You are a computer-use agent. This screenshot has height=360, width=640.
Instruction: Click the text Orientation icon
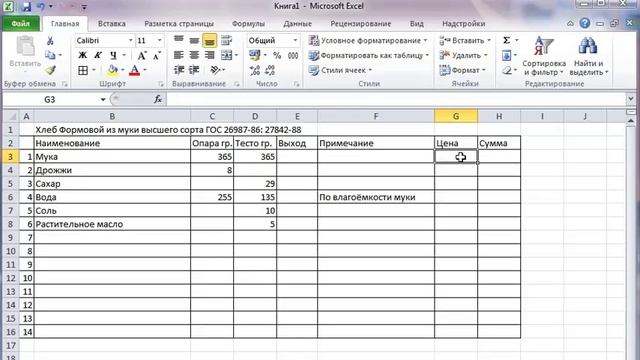pyautogui.click(x=215, y=70)
